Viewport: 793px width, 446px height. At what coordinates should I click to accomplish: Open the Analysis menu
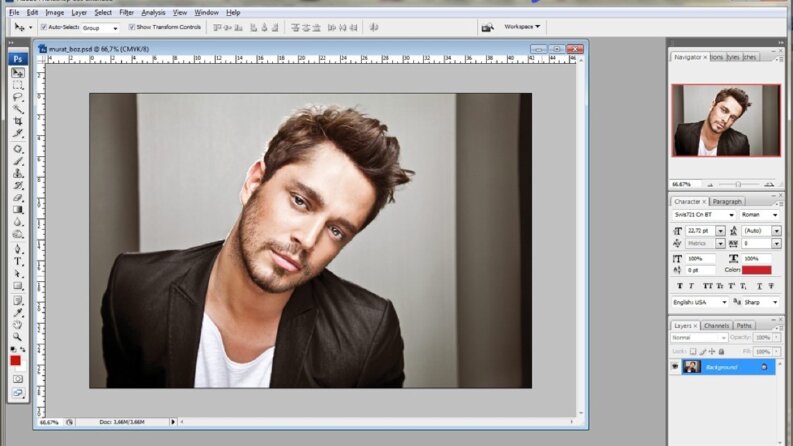[153, 12]
